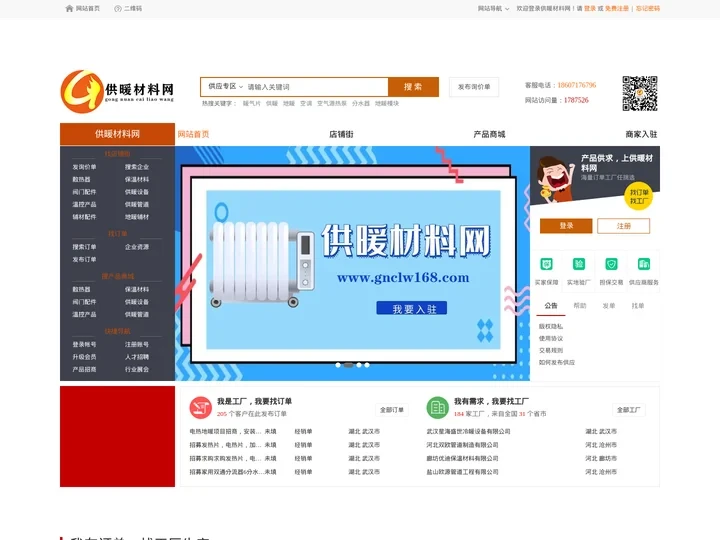This screenshot has height=540, width=720.
Task: Switch to the 公告 tab
Action: click(x=551, y=306)
